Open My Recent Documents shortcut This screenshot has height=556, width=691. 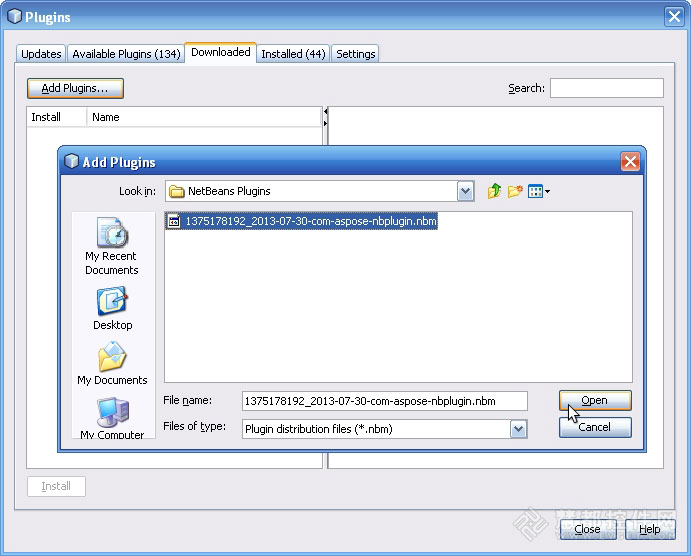pos(112,246)
